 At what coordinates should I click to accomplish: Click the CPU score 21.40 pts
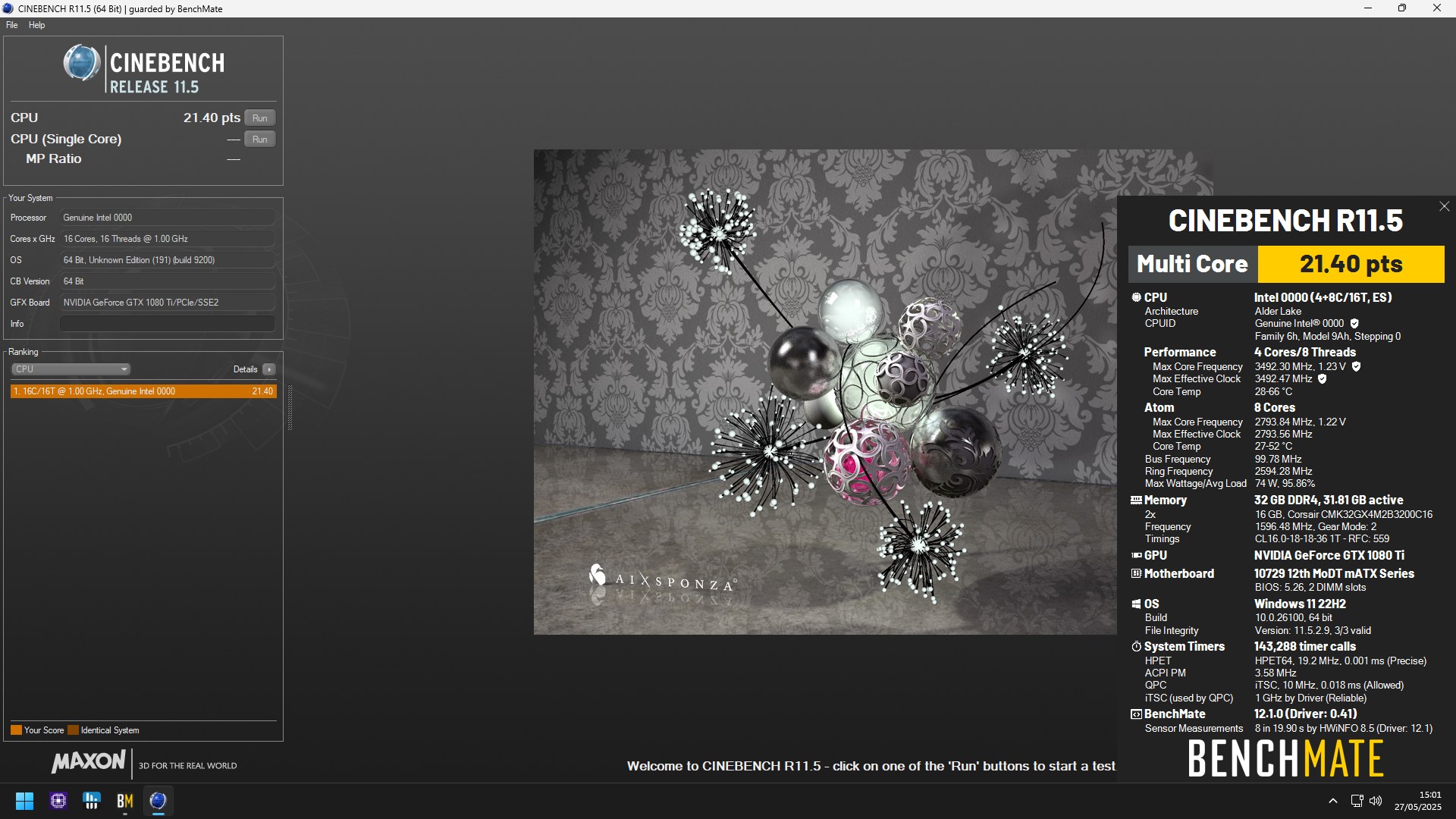point(212,118)
